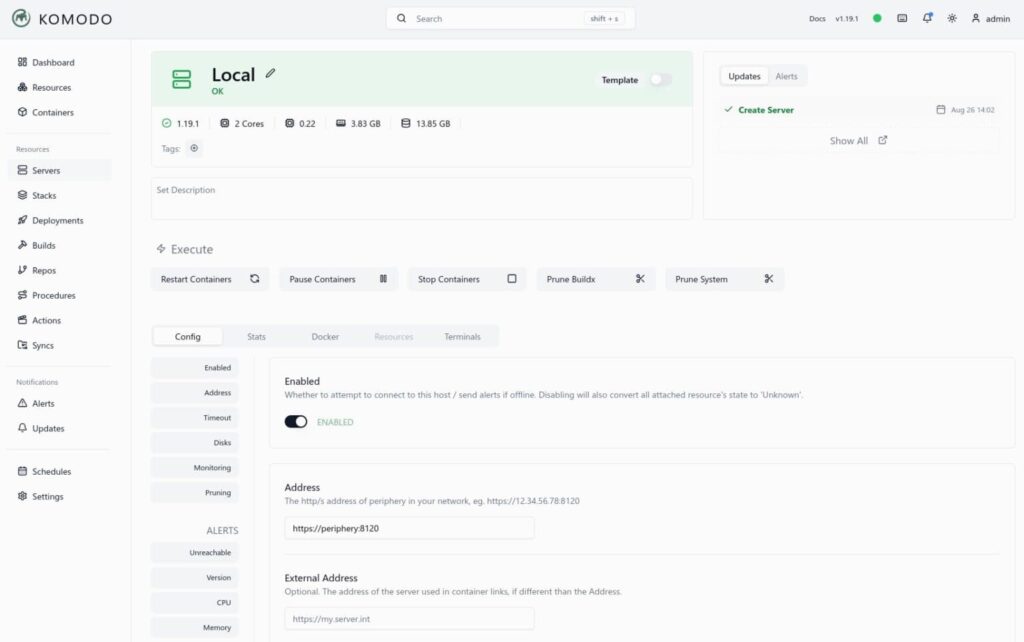Open notifications bell icon in top bar
This screenshot has height=642, width=1024.
coord(927,18)
